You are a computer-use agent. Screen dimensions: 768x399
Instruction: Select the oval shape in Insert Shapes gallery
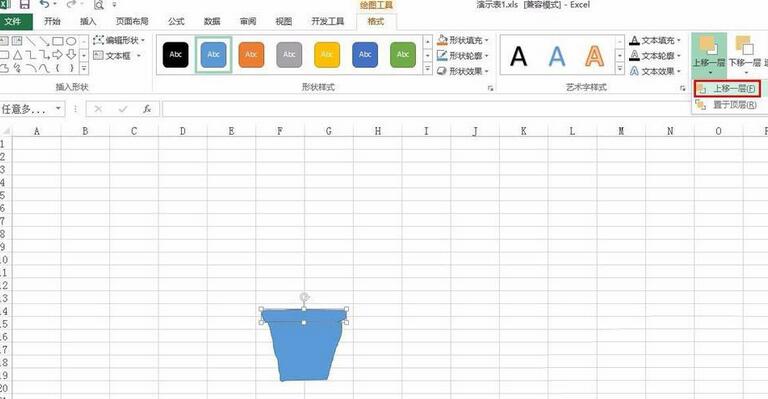[71, 41]
